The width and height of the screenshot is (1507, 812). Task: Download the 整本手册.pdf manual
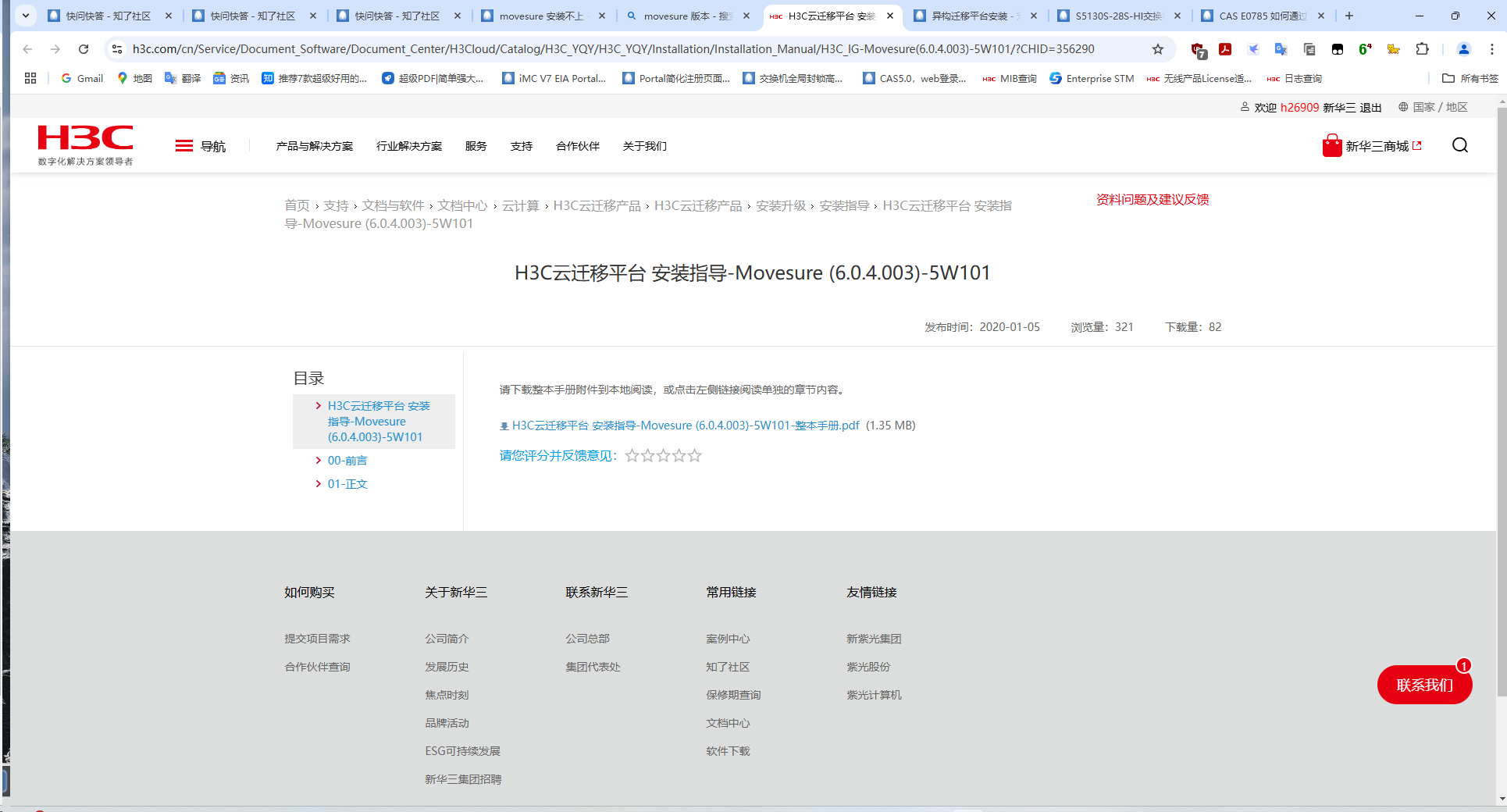(686, 426)
